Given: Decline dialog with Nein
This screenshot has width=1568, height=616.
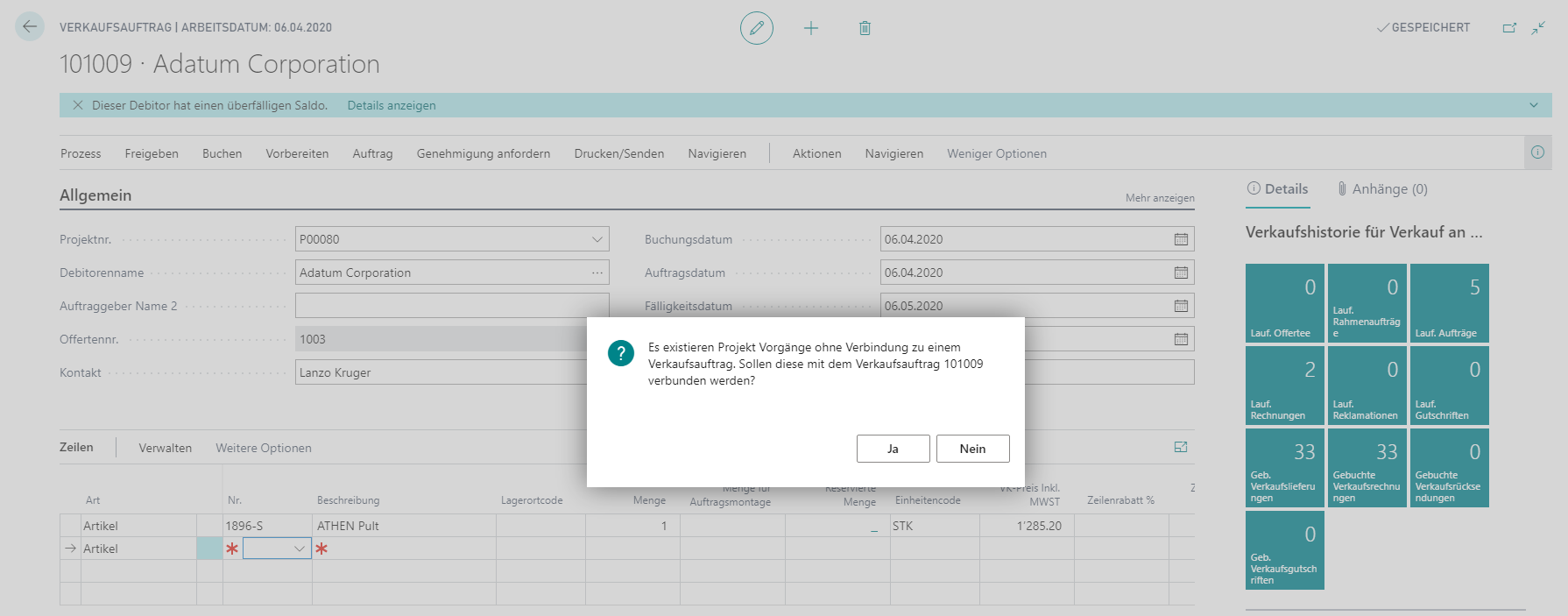Looking at the screenshot, I should click(972, 449).
